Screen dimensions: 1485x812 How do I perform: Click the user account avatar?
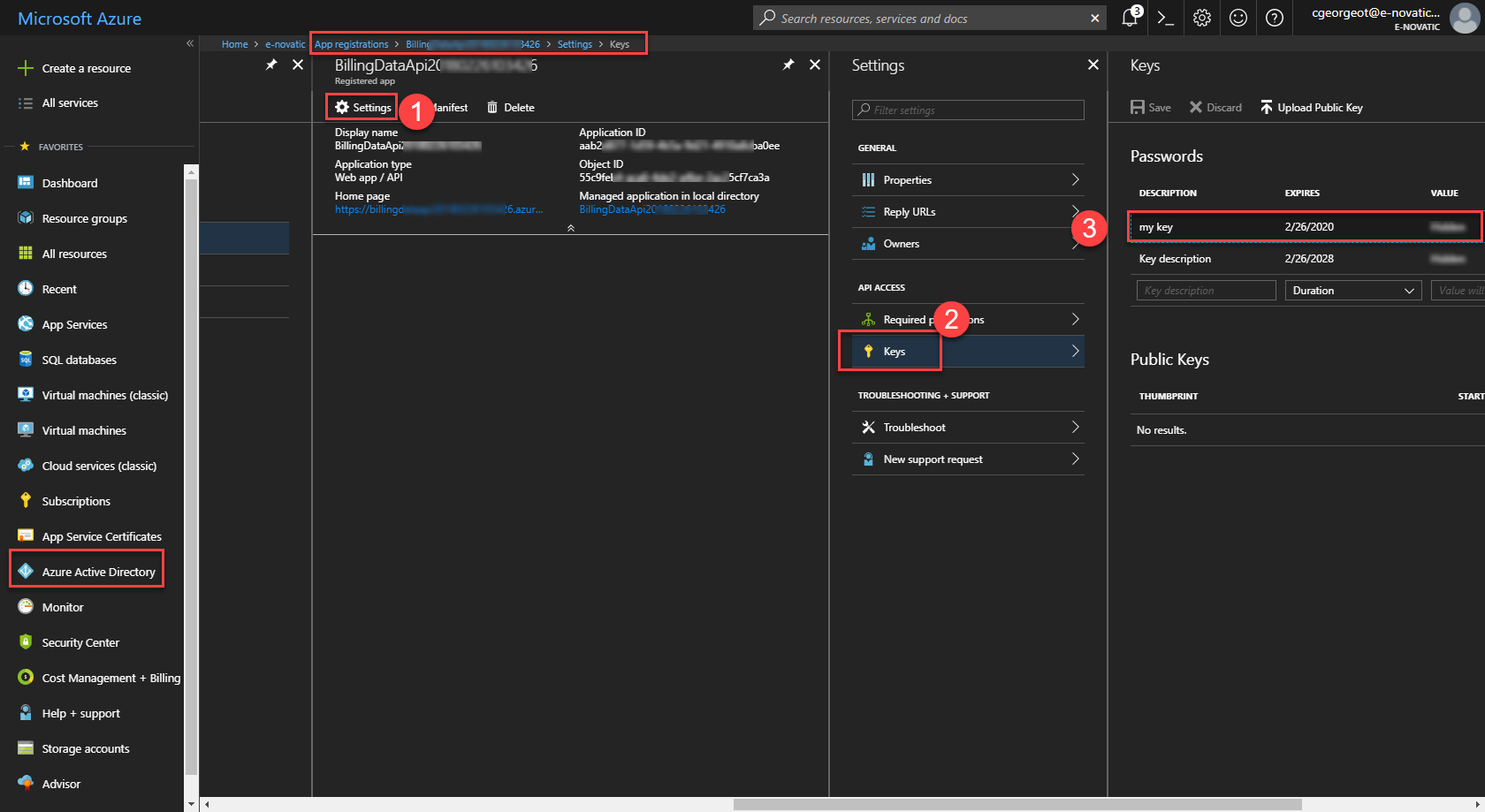1465,18
